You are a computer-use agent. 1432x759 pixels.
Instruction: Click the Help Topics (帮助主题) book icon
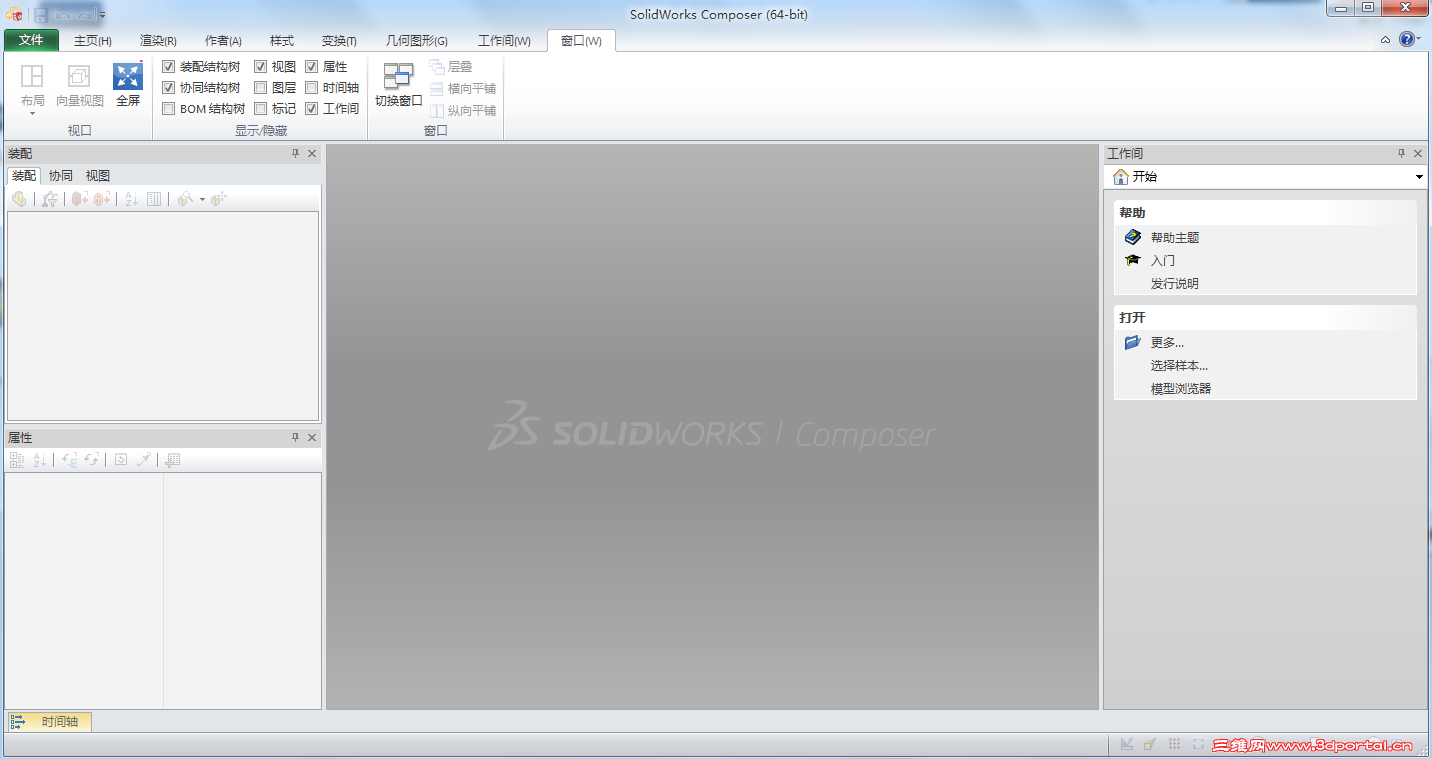1133,237
